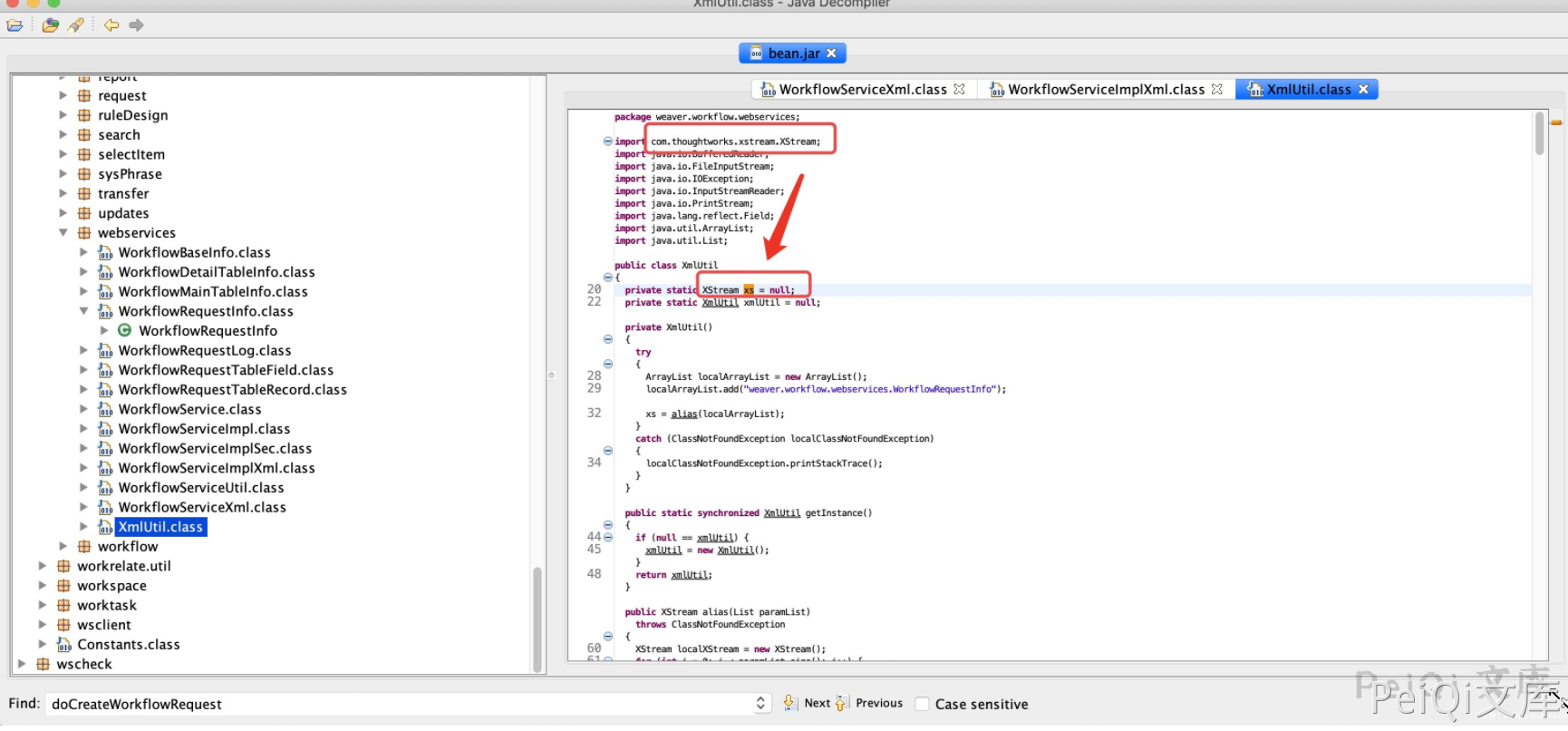Click the Next search arrow icon
This screenshot has height=731, width=1568.
point(789,703)
